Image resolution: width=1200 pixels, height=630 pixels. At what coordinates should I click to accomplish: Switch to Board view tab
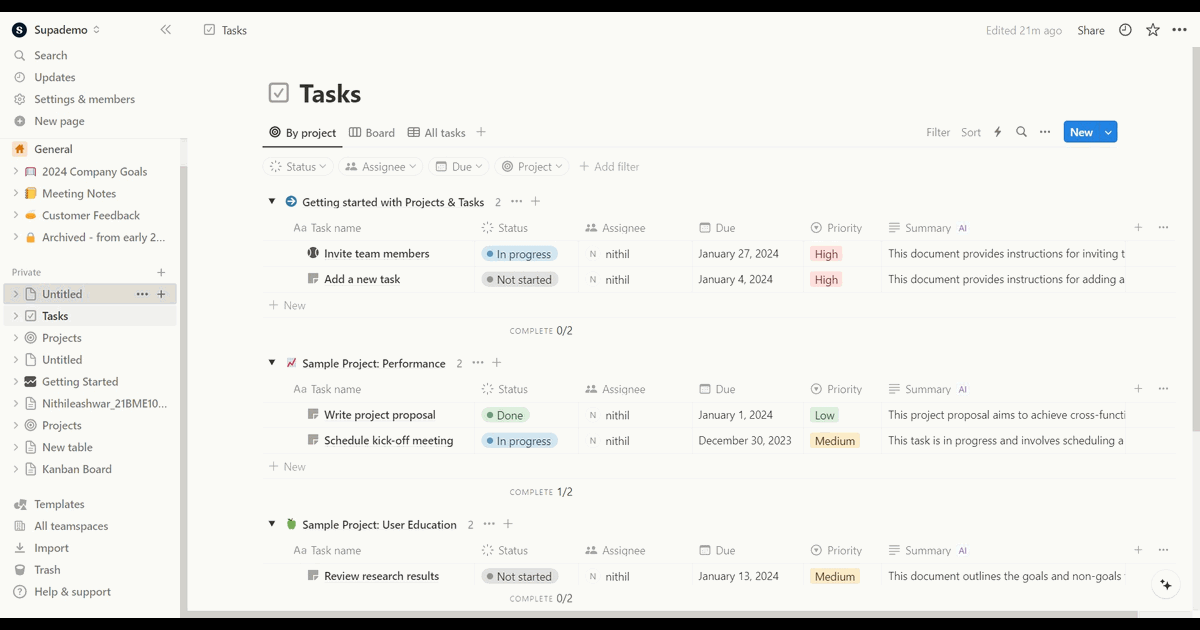tap(372, 133)
